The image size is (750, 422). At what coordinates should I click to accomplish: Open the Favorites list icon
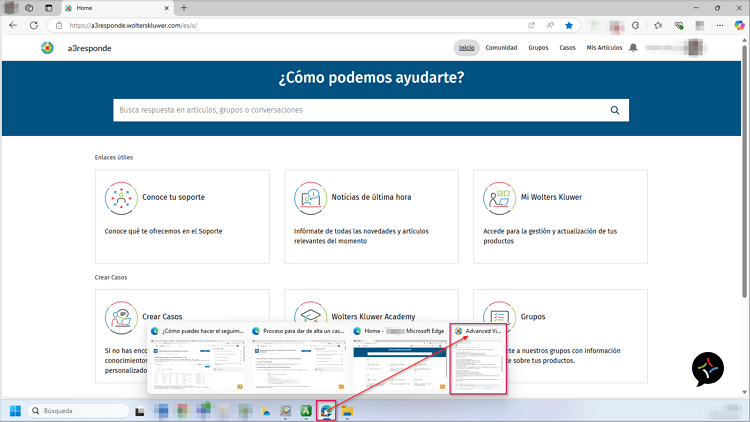[658, 25]
